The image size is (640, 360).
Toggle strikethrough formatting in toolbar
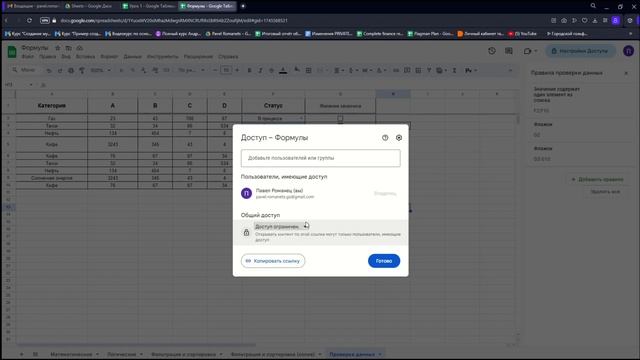click(271, 71)
